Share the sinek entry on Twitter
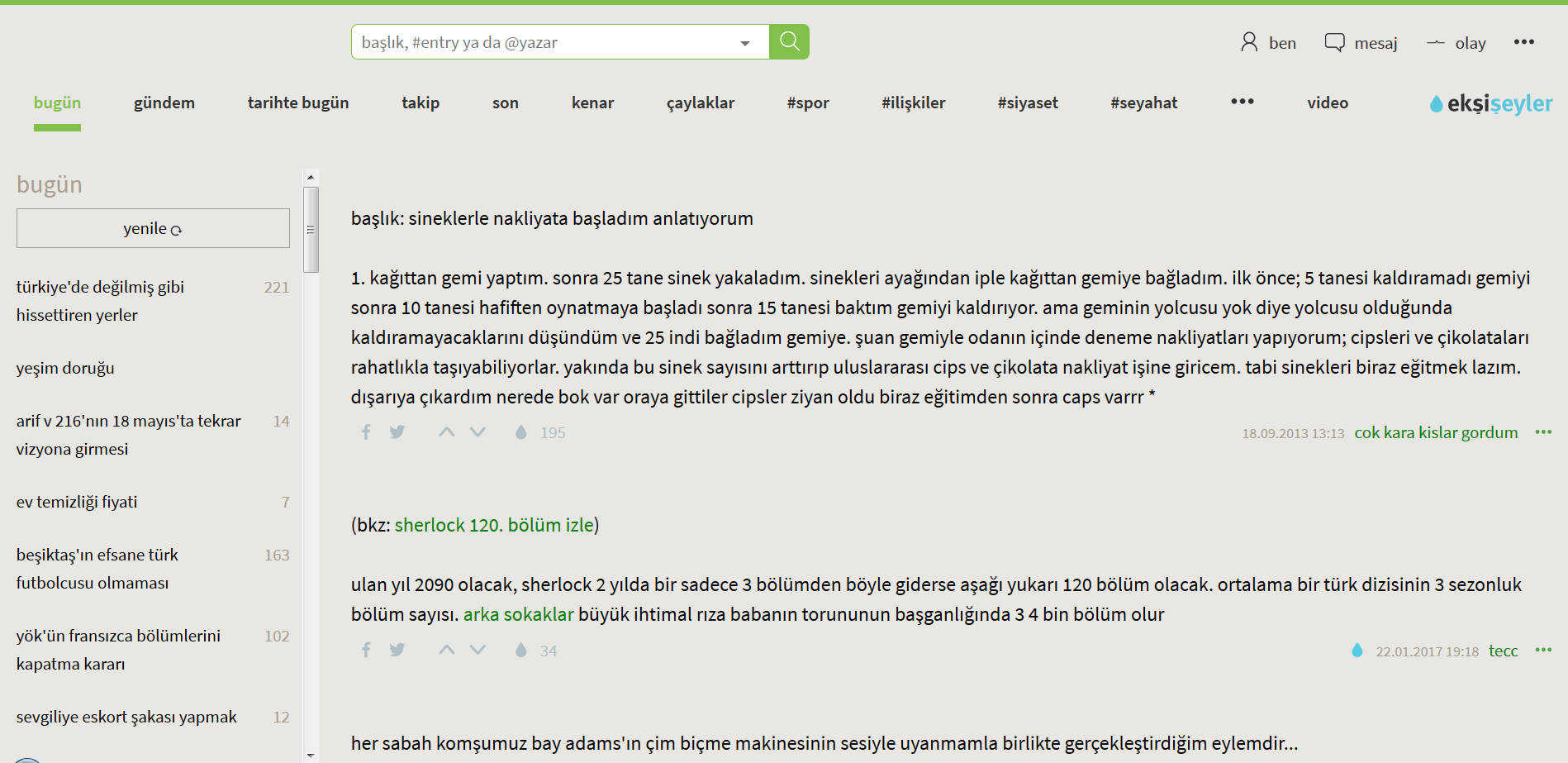 [x=397, y=432]
